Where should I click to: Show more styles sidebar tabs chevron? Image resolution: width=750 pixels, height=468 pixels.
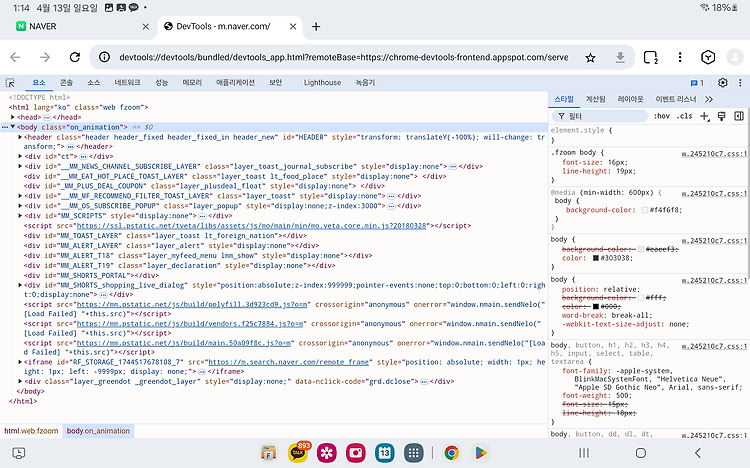[x=709, y=99]
